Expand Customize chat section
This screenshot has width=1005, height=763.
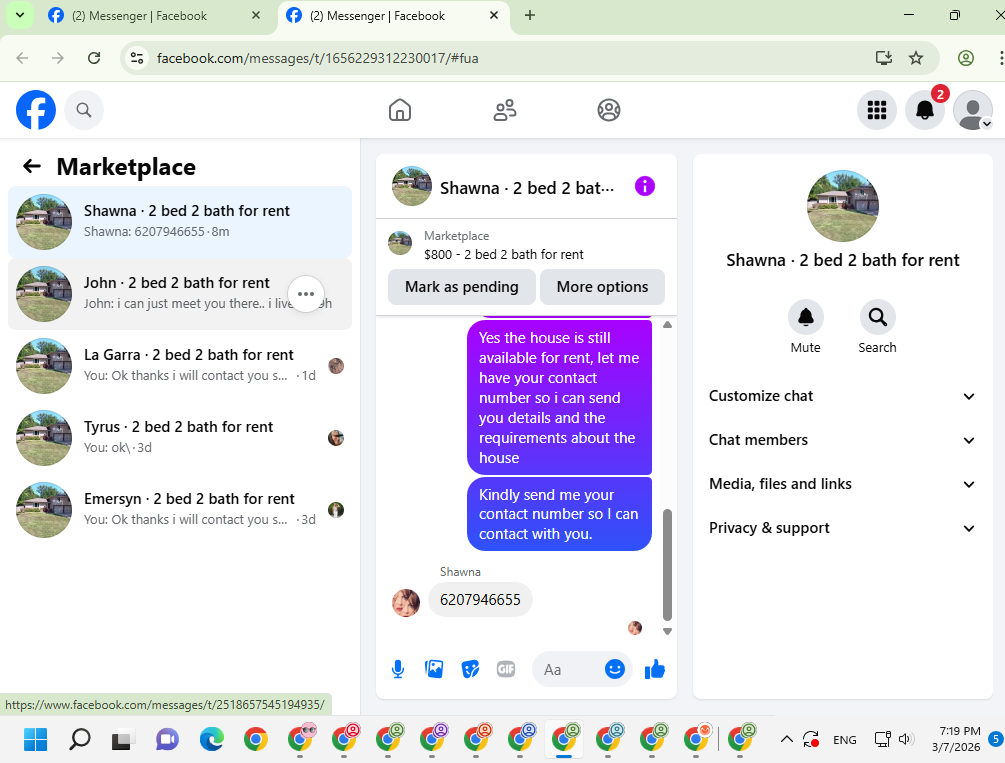[x=842, y=396]
